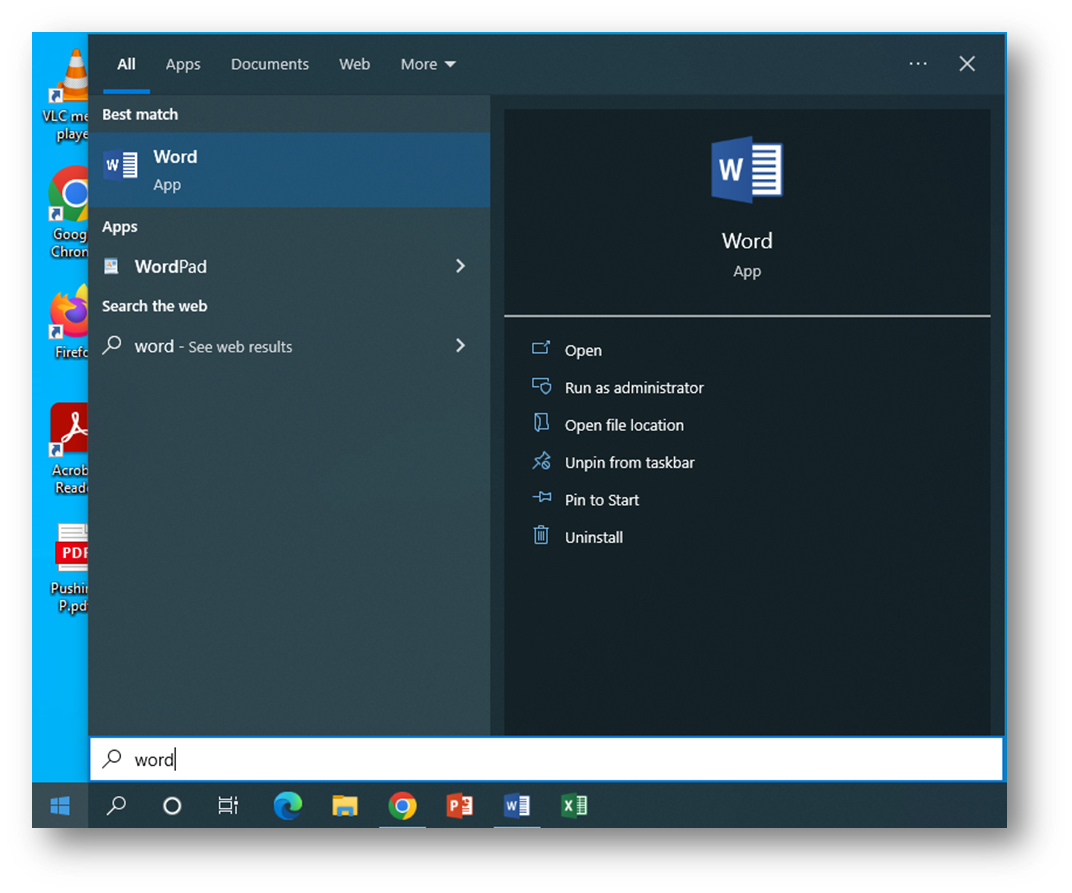The height and width of the screenshot is (893, 1072).
Task: Launch File Explorer from taskbar
Action: (345, 805)
